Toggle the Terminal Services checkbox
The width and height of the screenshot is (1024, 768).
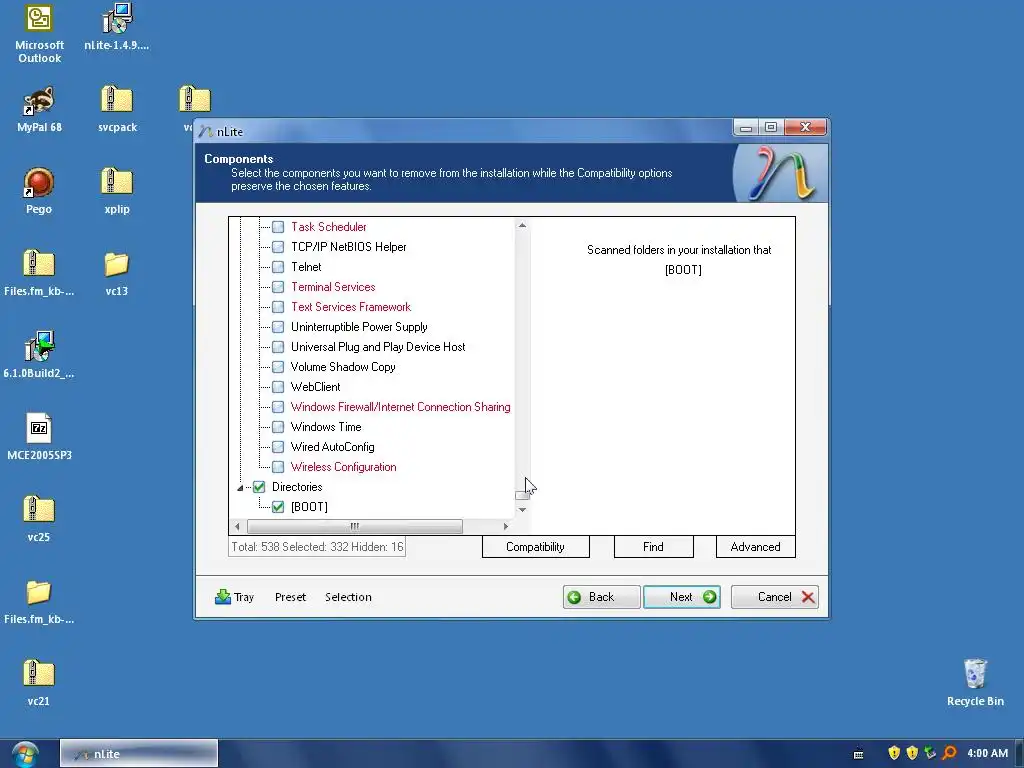pyautogui.click(x=278, y=287)
